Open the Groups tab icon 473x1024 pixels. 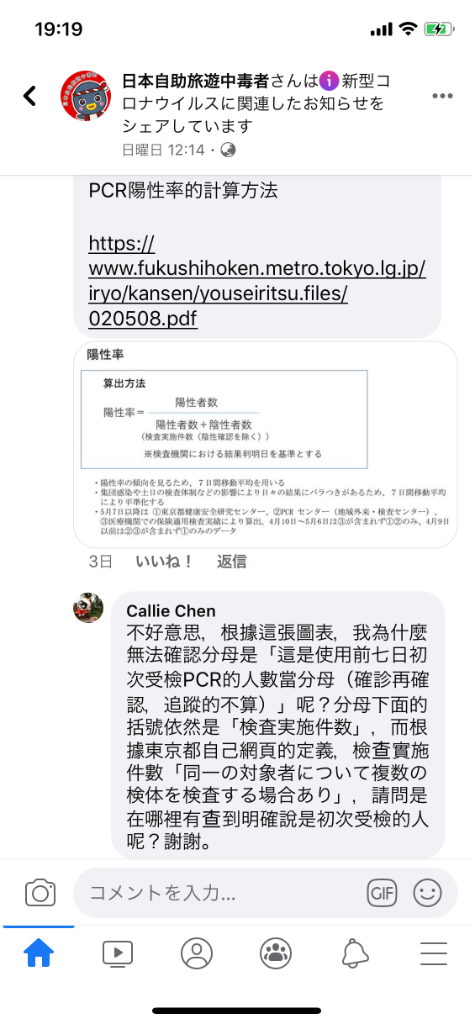click(x=276, y=954)
